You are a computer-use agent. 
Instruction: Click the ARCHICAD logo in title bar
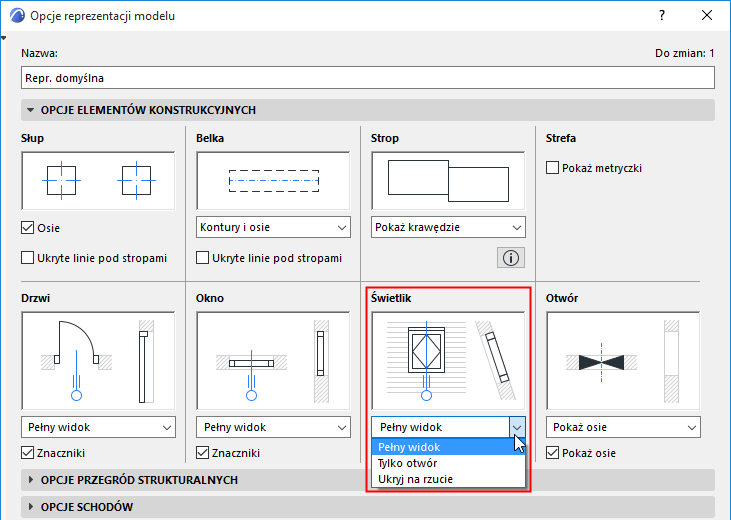[15, 17]
